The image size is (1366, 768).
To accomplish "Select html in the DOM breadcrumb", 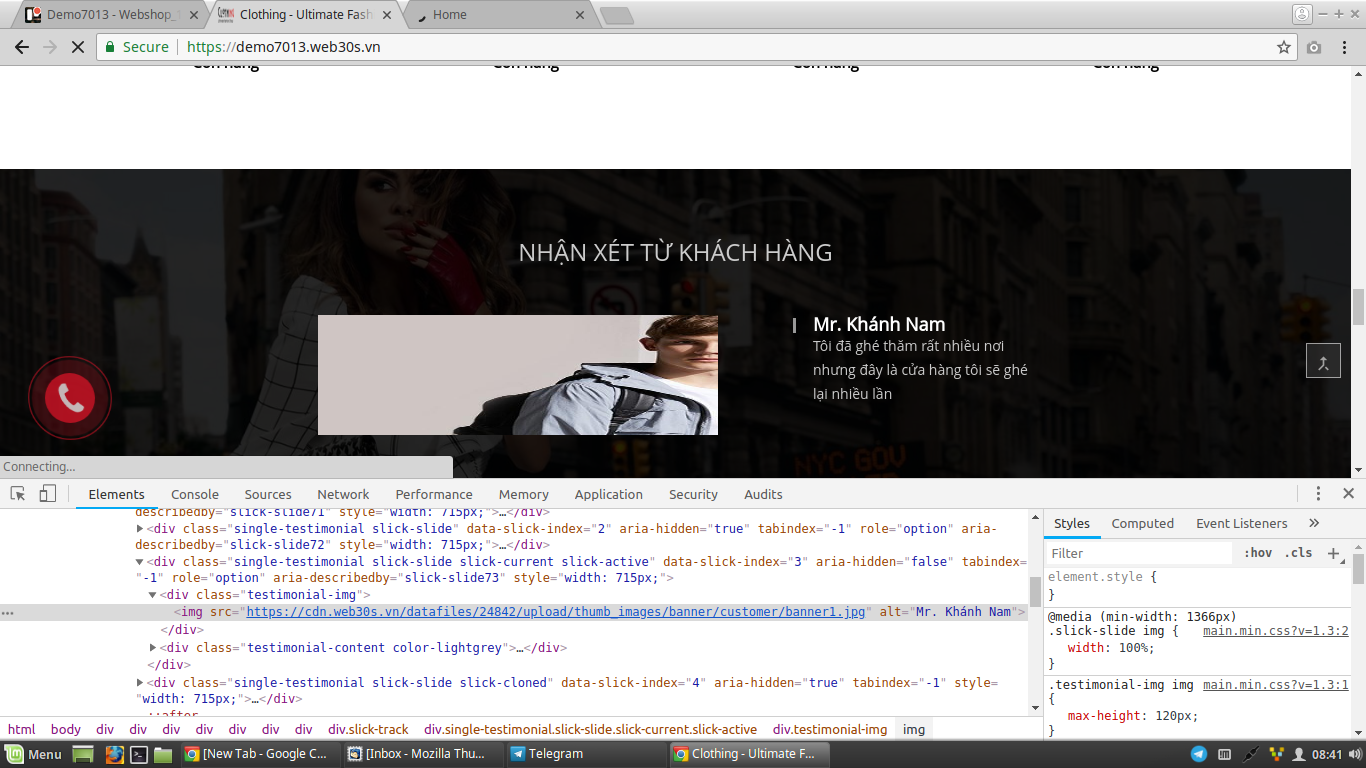I will coord(21,729).
